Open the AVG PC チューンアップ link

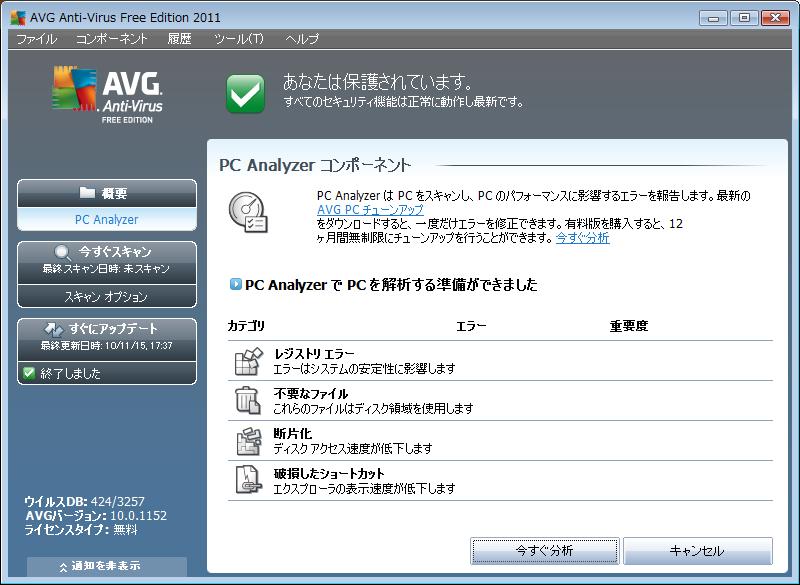click(370, 210)
